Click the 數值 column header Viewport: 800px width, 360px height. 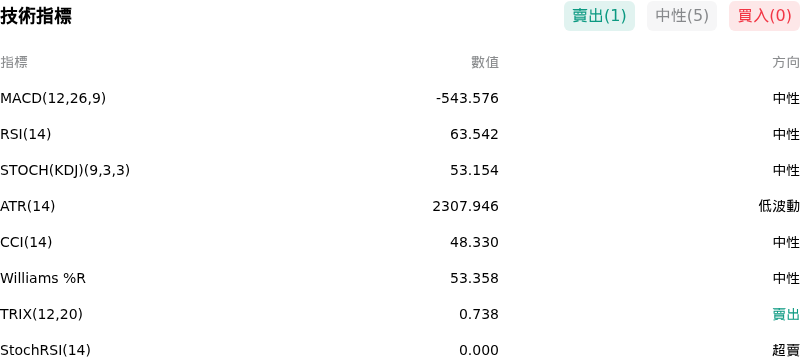click(485, 62)
